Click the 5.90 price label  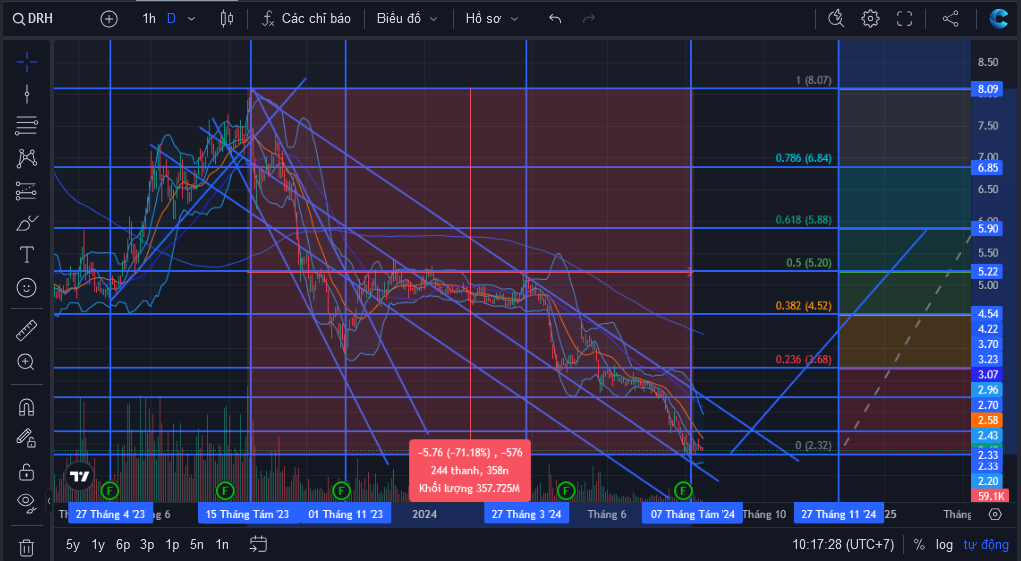pyautogui.click(x=988, y=228)
